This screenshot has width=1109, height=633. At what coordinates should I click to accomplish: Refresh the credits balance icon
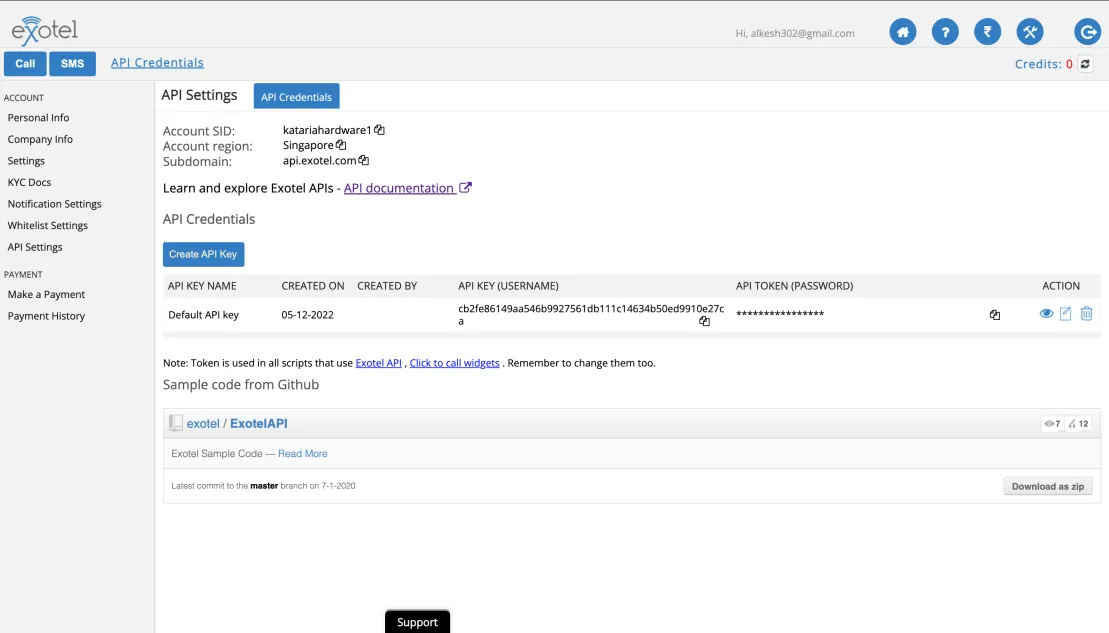tap(1085, 64)
